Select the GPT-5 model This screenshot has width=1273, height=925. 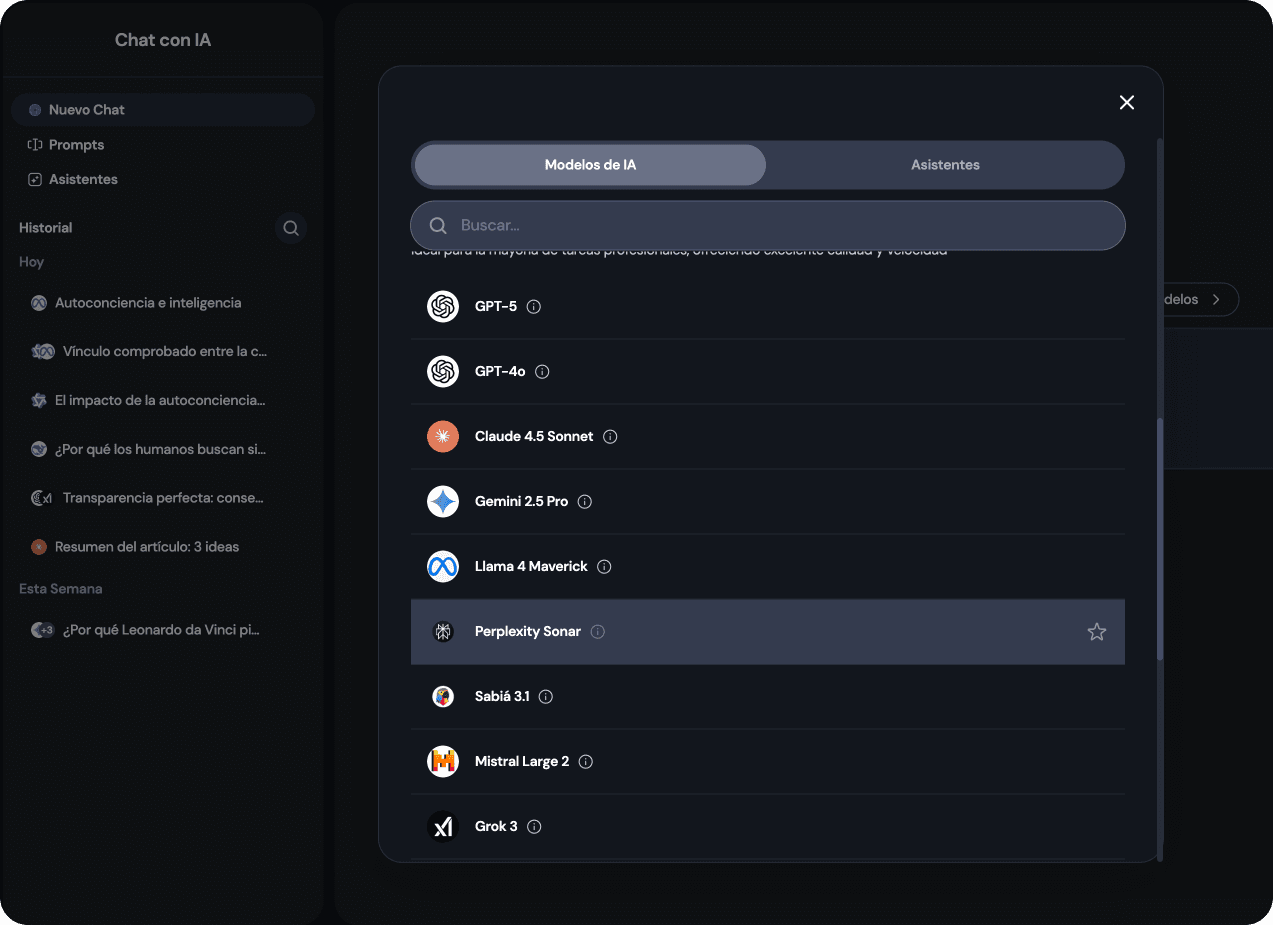click(x=768, y=307)
